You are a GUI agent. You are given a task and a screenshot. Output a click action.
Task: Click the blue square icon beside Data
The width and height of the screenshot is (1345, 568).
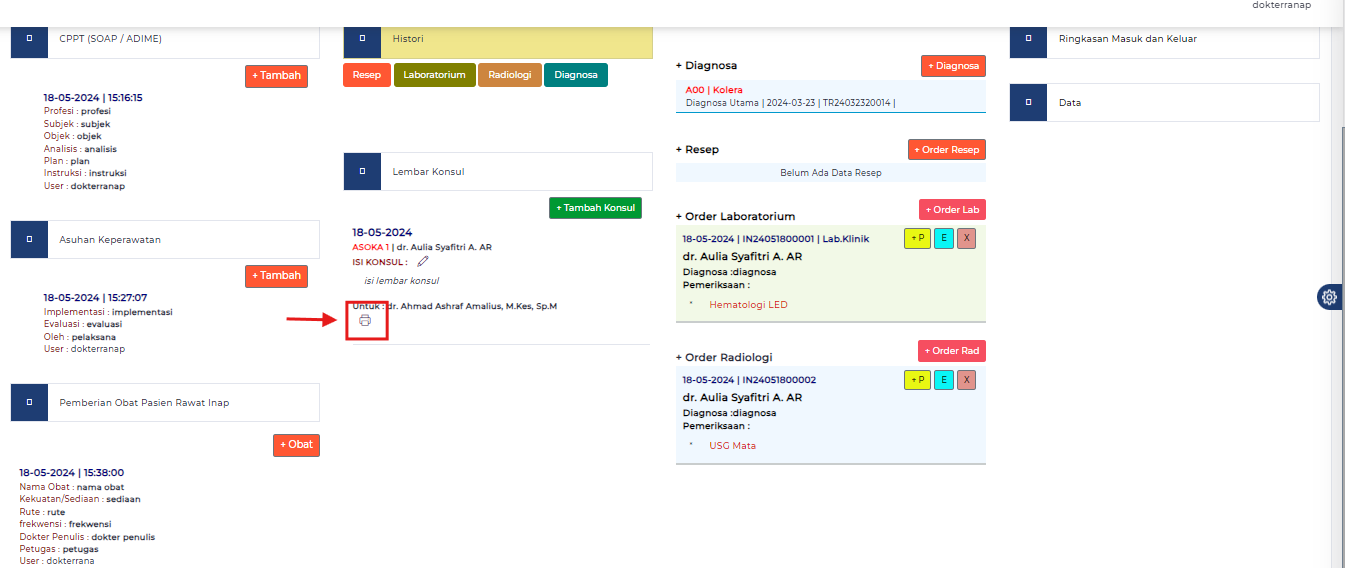pyautogui.click(x=1028, y=102)
